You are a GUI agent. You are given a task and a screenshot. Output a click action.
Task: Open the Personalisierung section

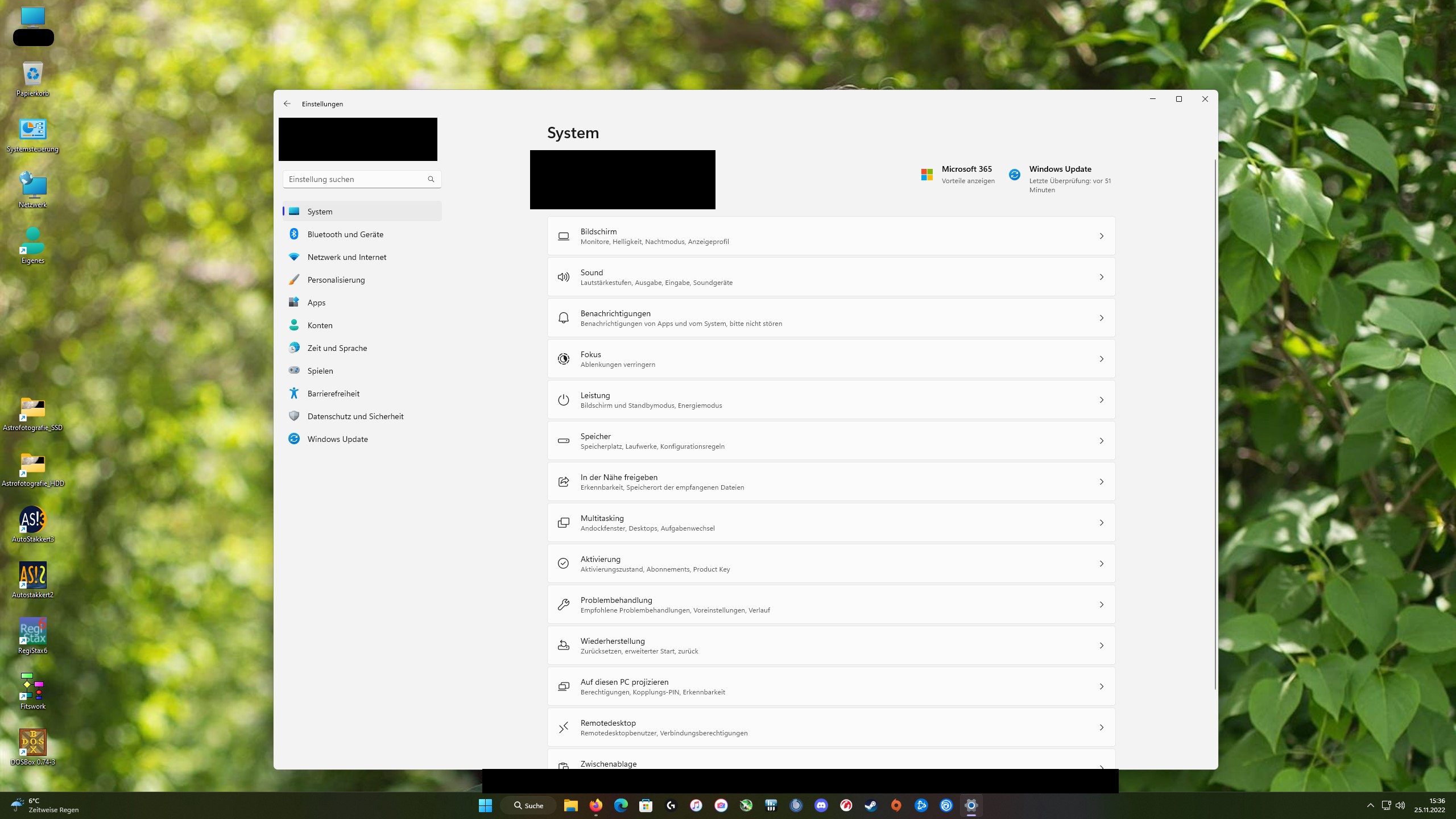(x=336, y=280)
